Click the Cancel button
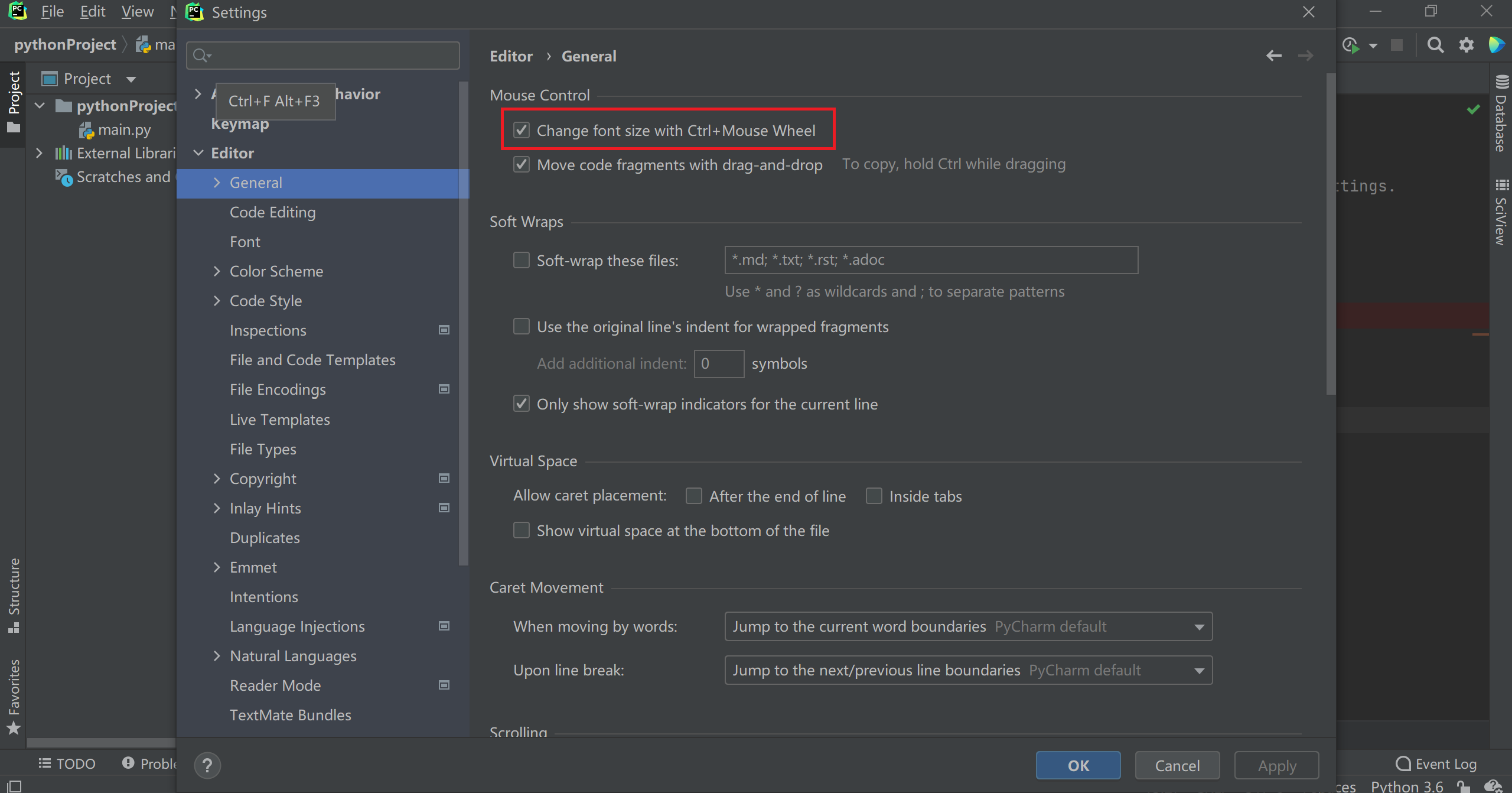Viewport: 1512px width, 793px height. click(1177, 766)
